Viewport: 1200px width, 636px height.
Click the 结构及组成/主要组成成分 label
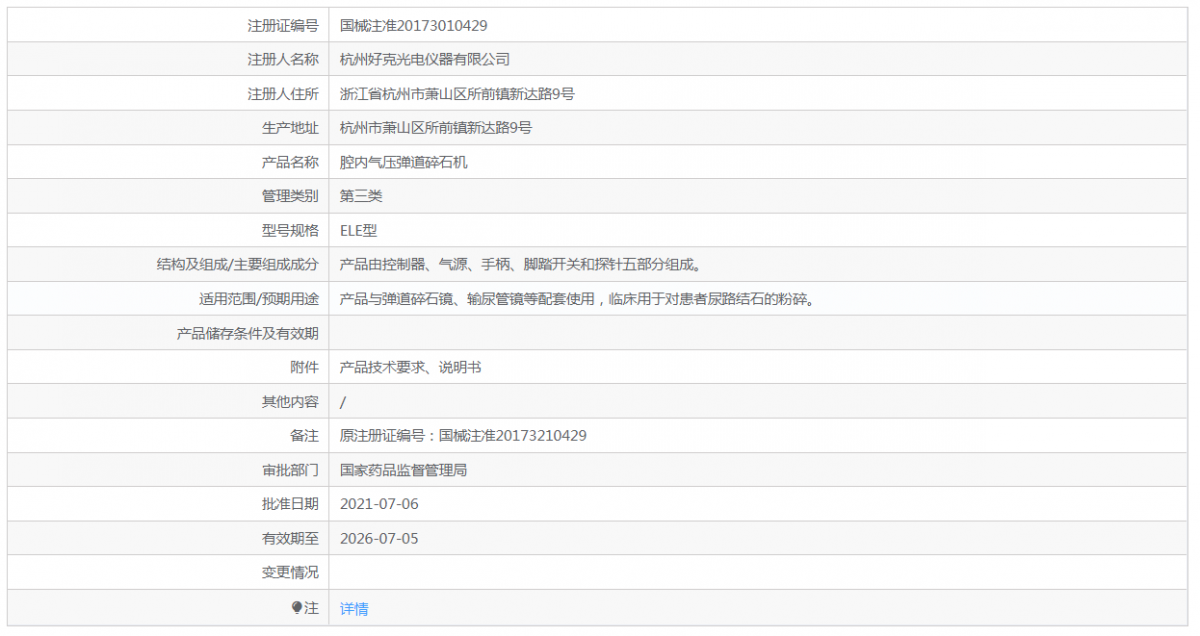[238, 265]
